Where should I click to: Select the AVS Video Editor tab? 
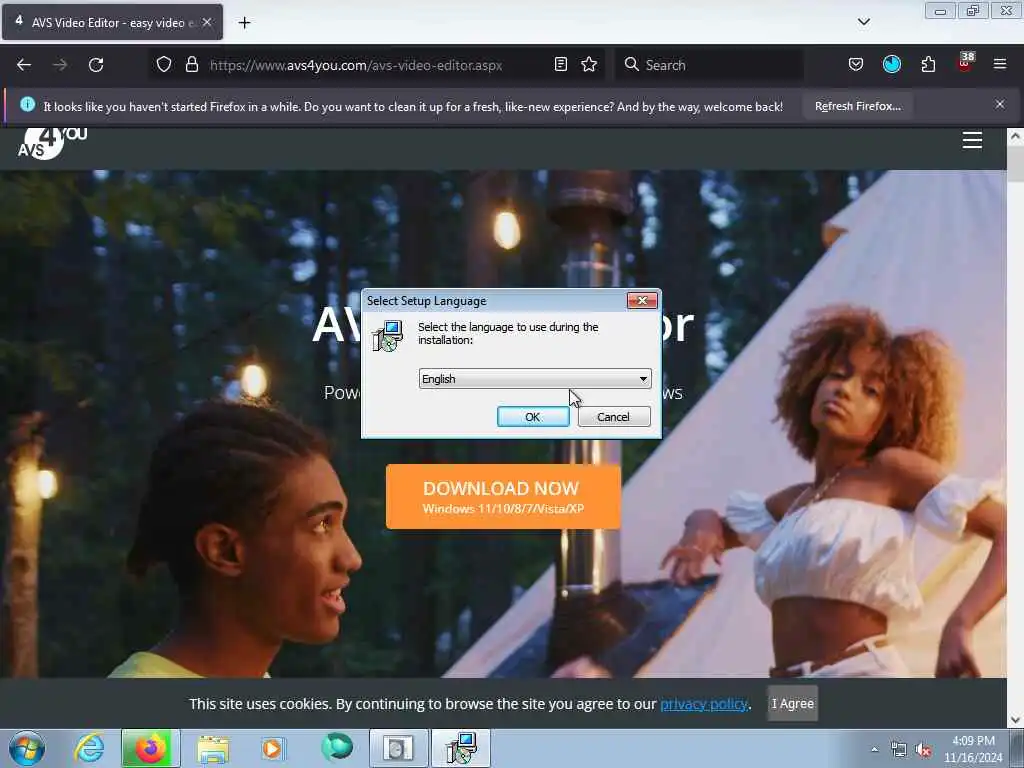[112, 22]
